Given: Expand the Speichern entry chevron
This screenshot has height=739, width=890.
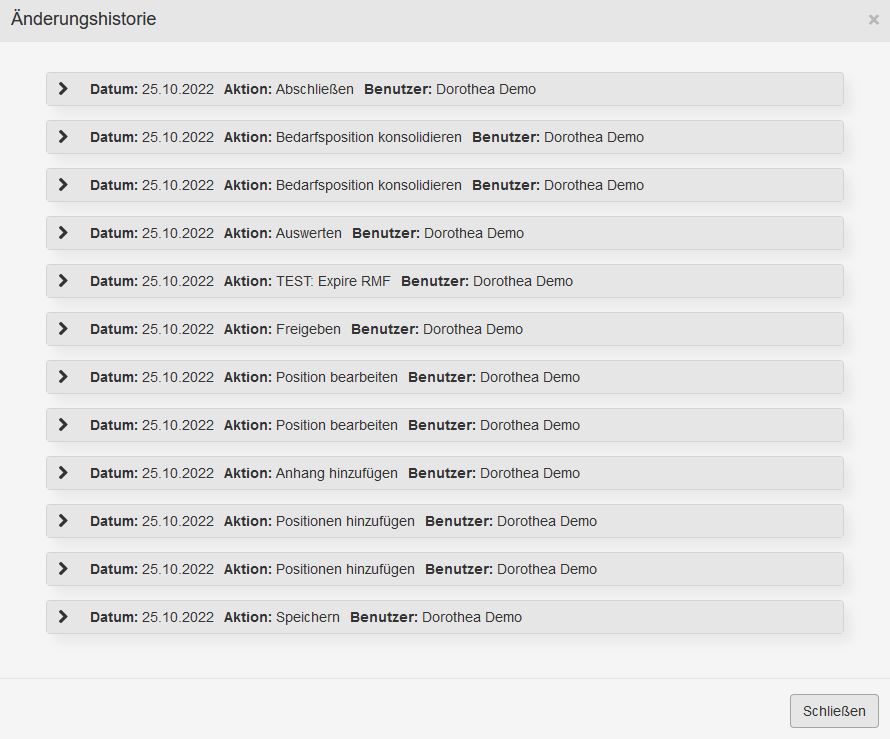Looking at the screenshot, I should tap(63, 616).
